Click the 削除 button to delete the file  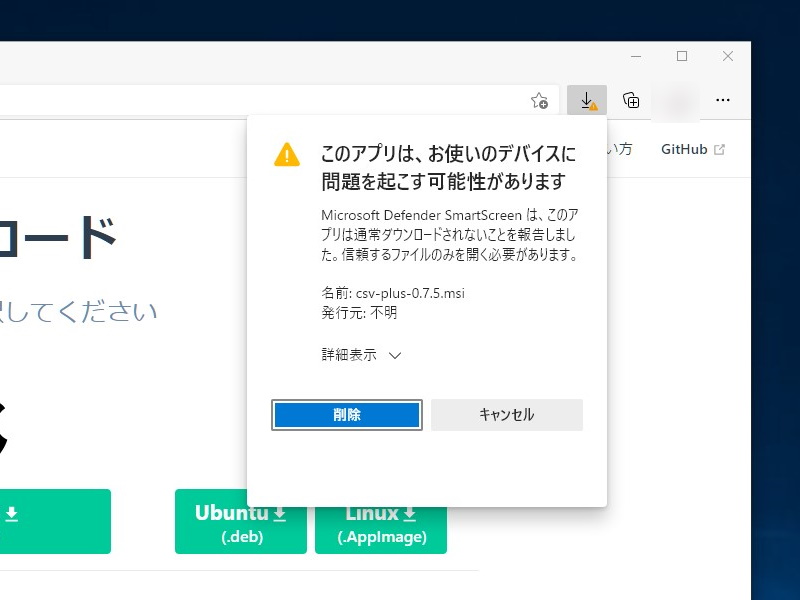(345, 415)
